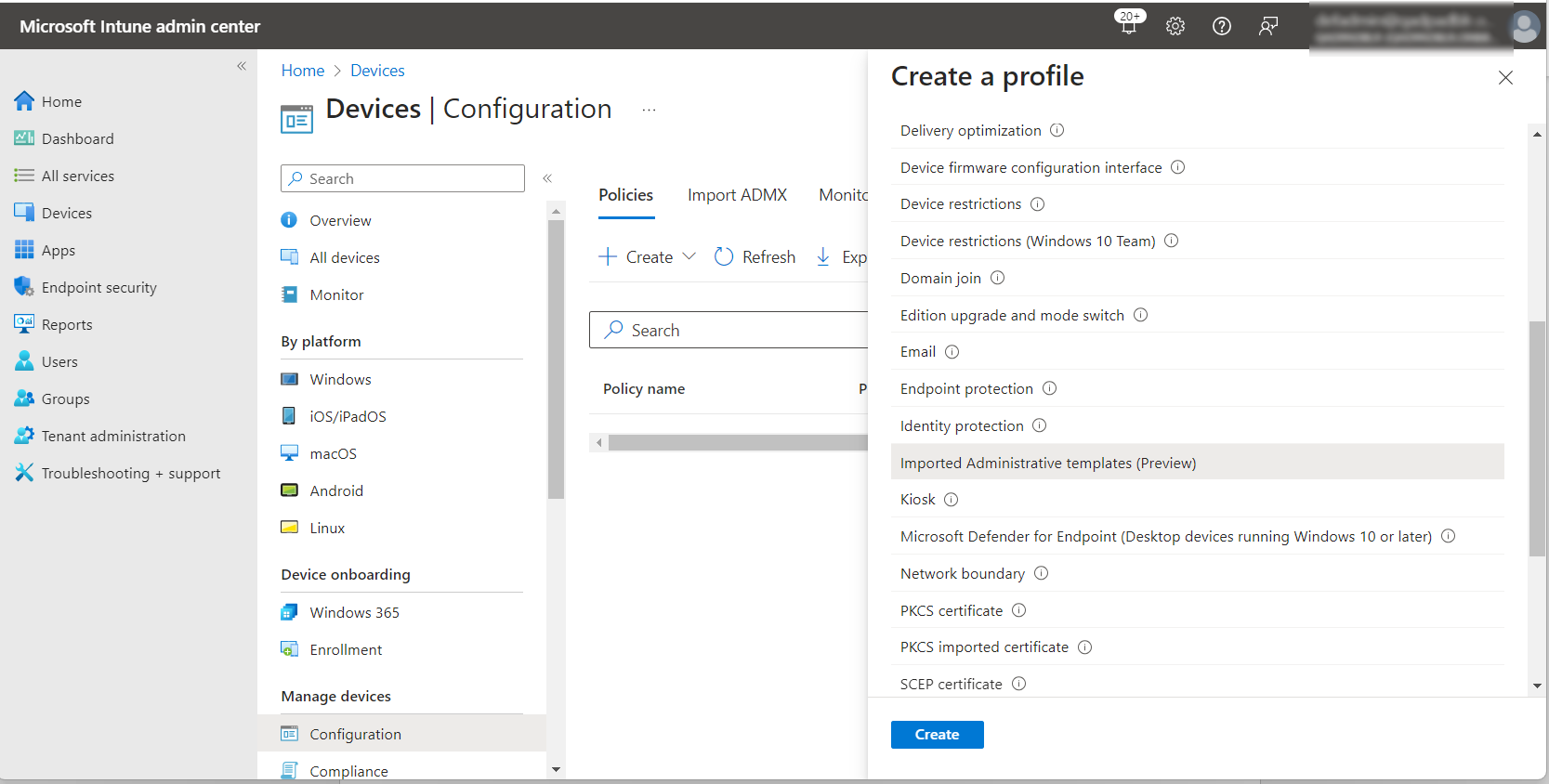Image resolution: width=1549 pixels, height=784 pixels.
Task: Click info icon next to Domain join
Action: pos(997,278)
